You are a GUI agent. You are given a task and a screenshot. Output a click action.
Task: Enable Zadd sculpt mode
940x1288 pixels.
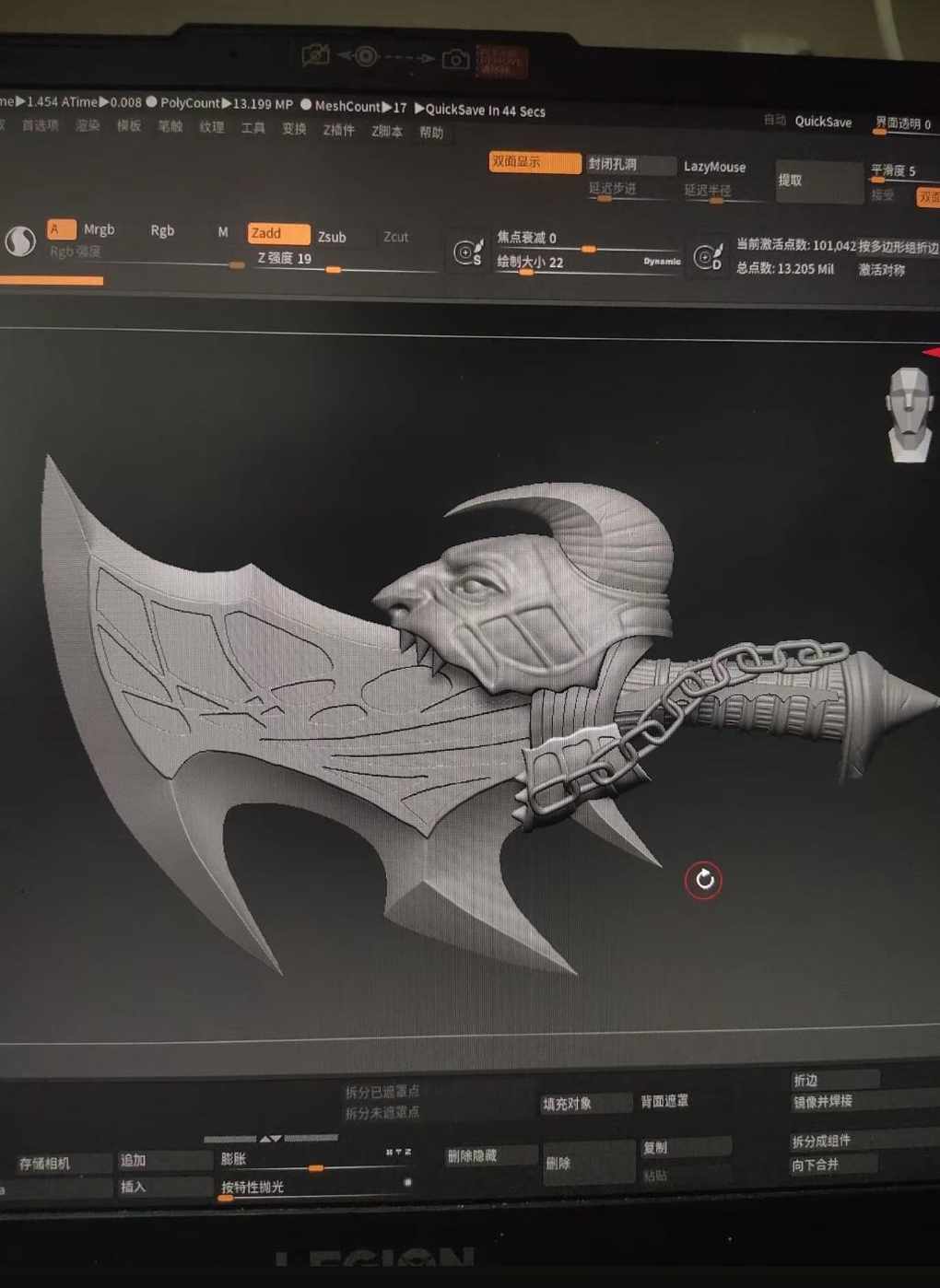tap(278, 233)
